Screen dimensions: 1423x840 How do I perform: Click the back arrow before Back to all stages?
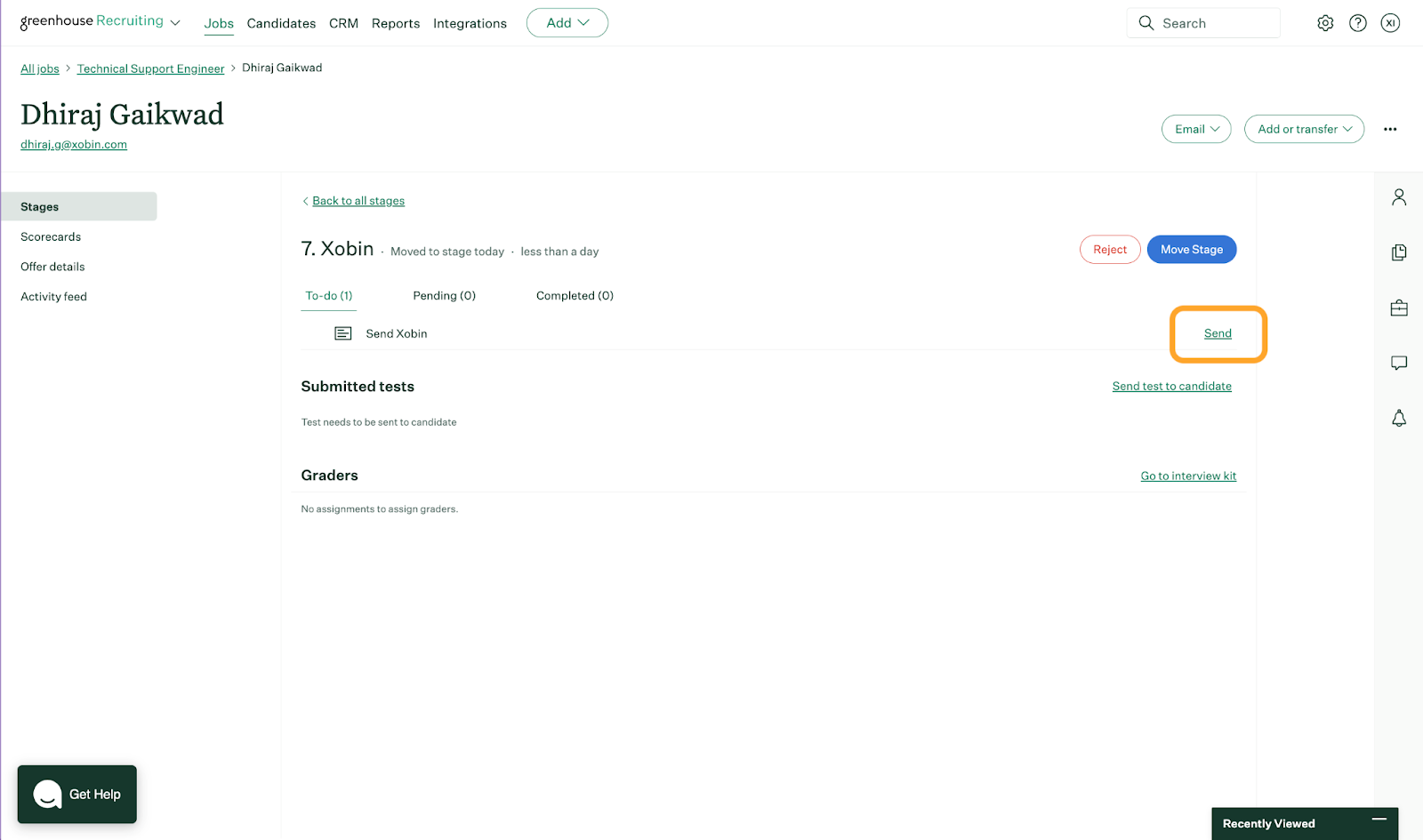(305, 201)
